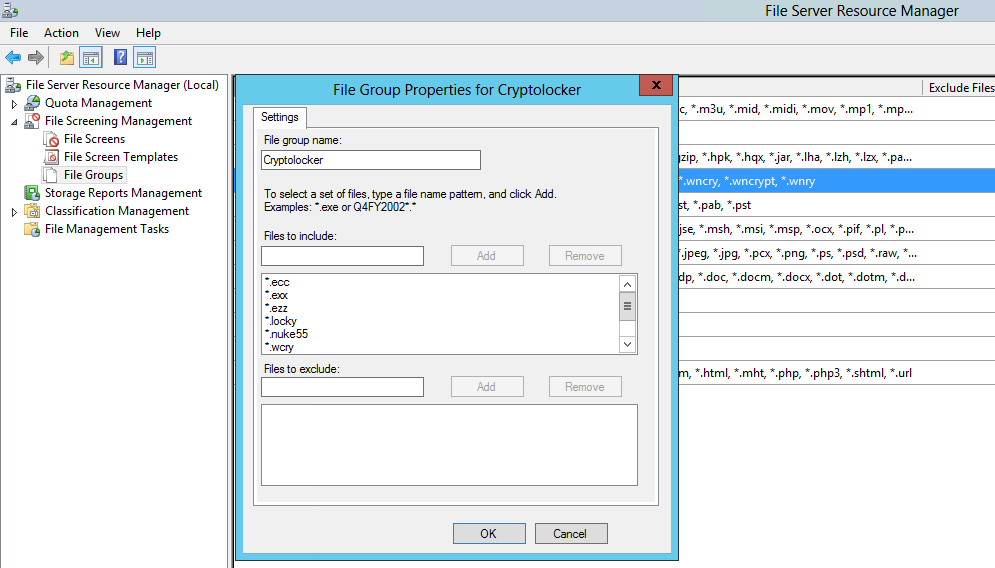Click the Cancel button
Viewport: 995px width, 568px height.
[x=570, y=534]
